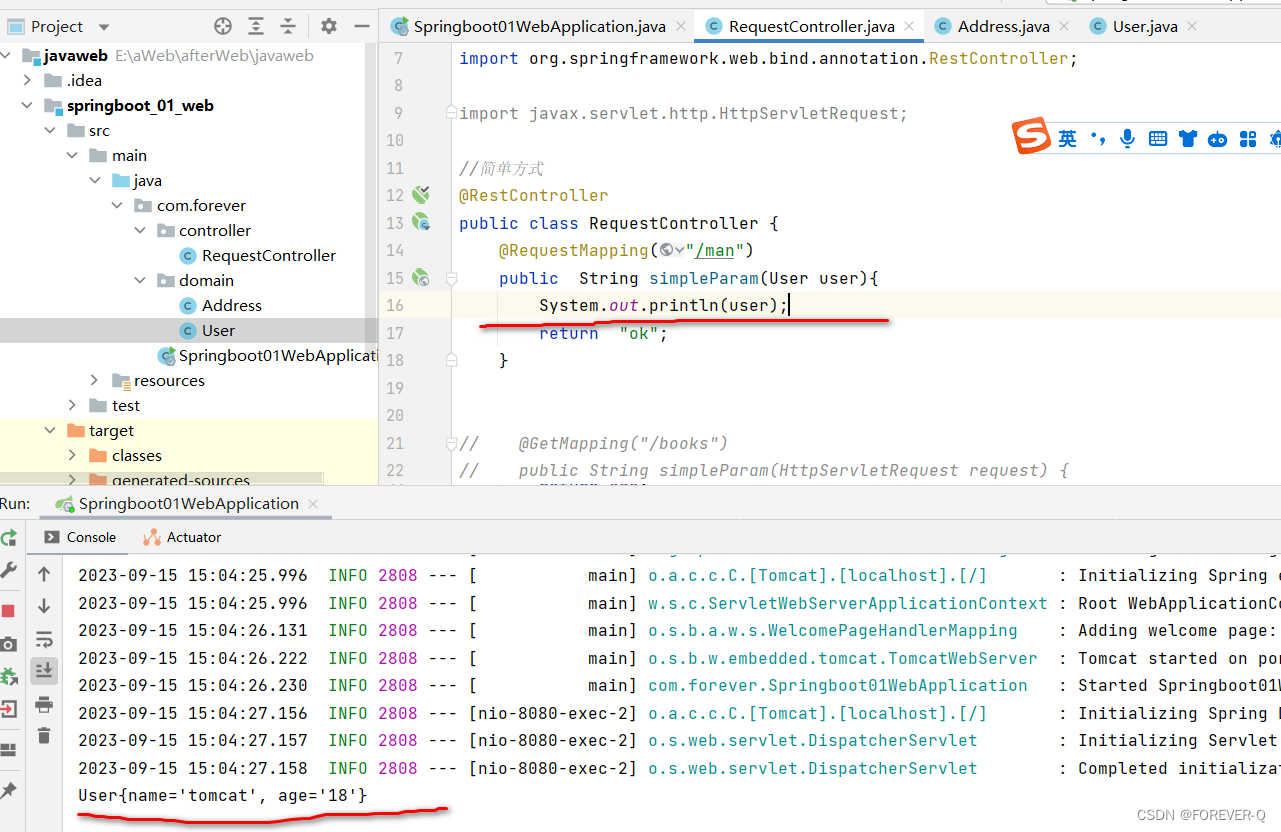
Task: Attach debugger using the green bug icon
Action: pos(8,677)
